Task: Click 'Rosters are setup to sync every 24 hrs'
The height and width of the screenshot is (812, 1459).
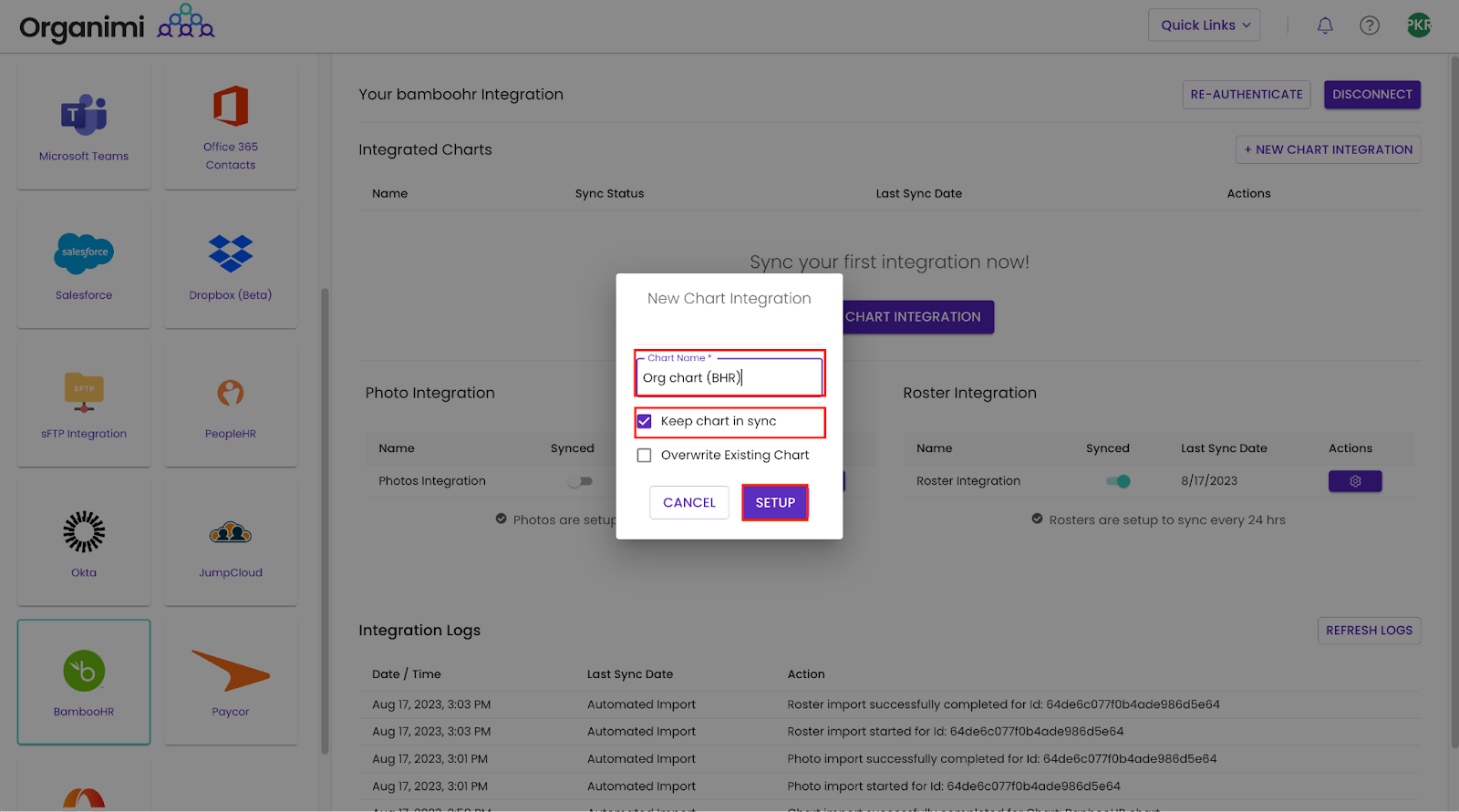Action: click(x=1167, y=520)
